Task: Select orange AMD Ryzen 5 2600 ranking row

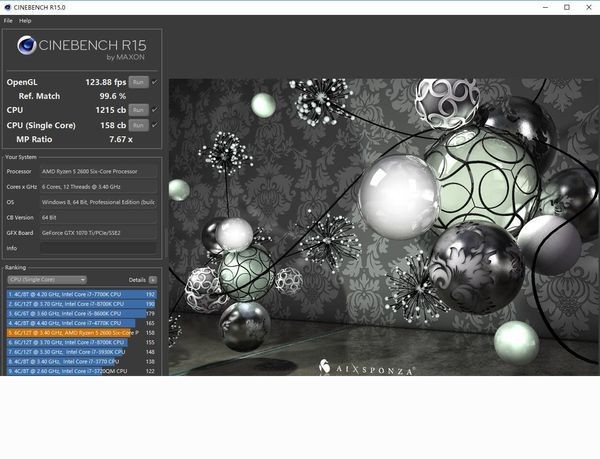Action: click(x=82, y=333)
